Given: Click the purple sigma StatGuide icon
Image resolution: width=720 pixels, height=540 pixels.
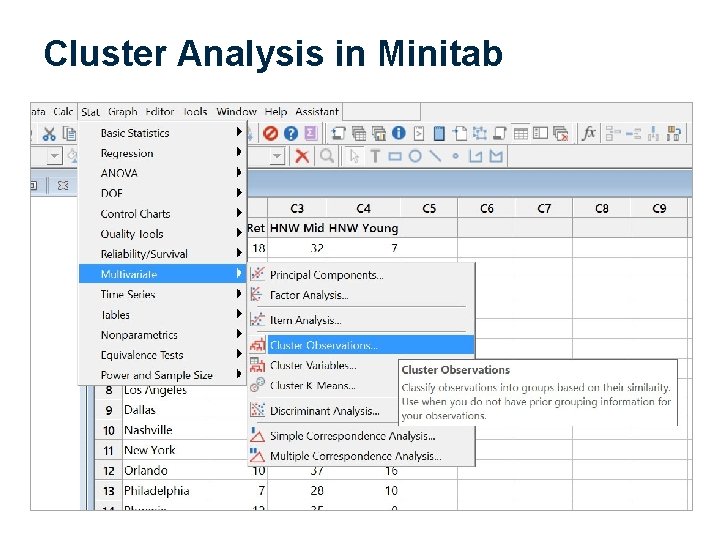Looking at the screenshot, I should point(311,134).
